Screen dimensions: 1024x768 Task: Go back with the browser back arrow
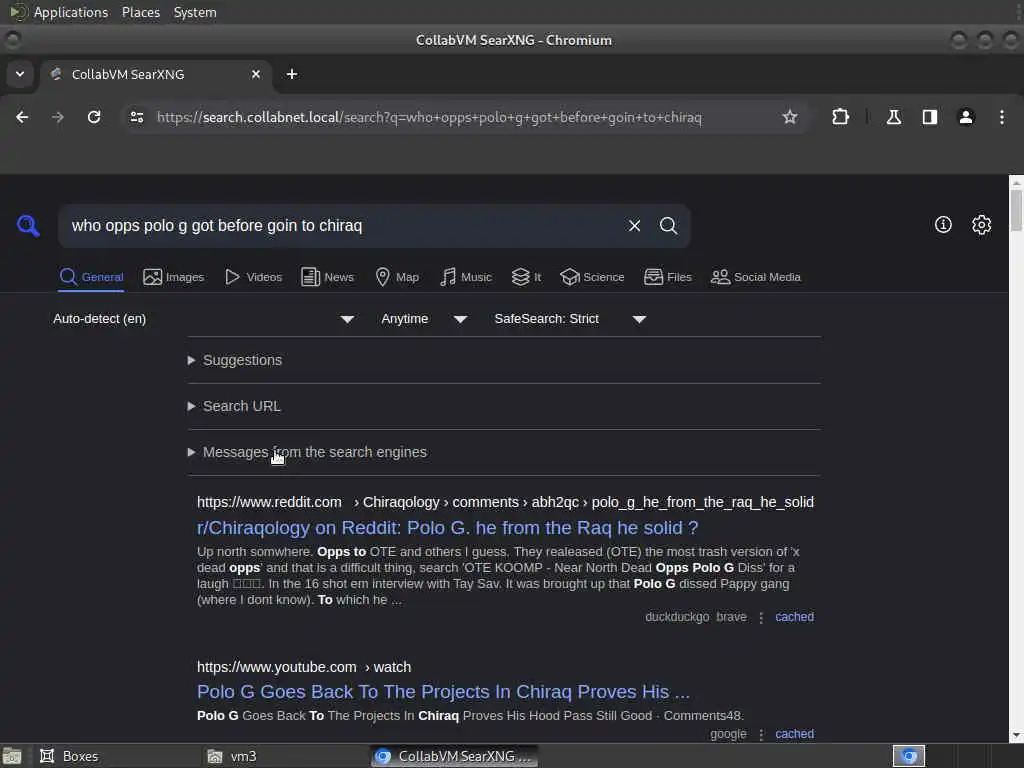22,117
